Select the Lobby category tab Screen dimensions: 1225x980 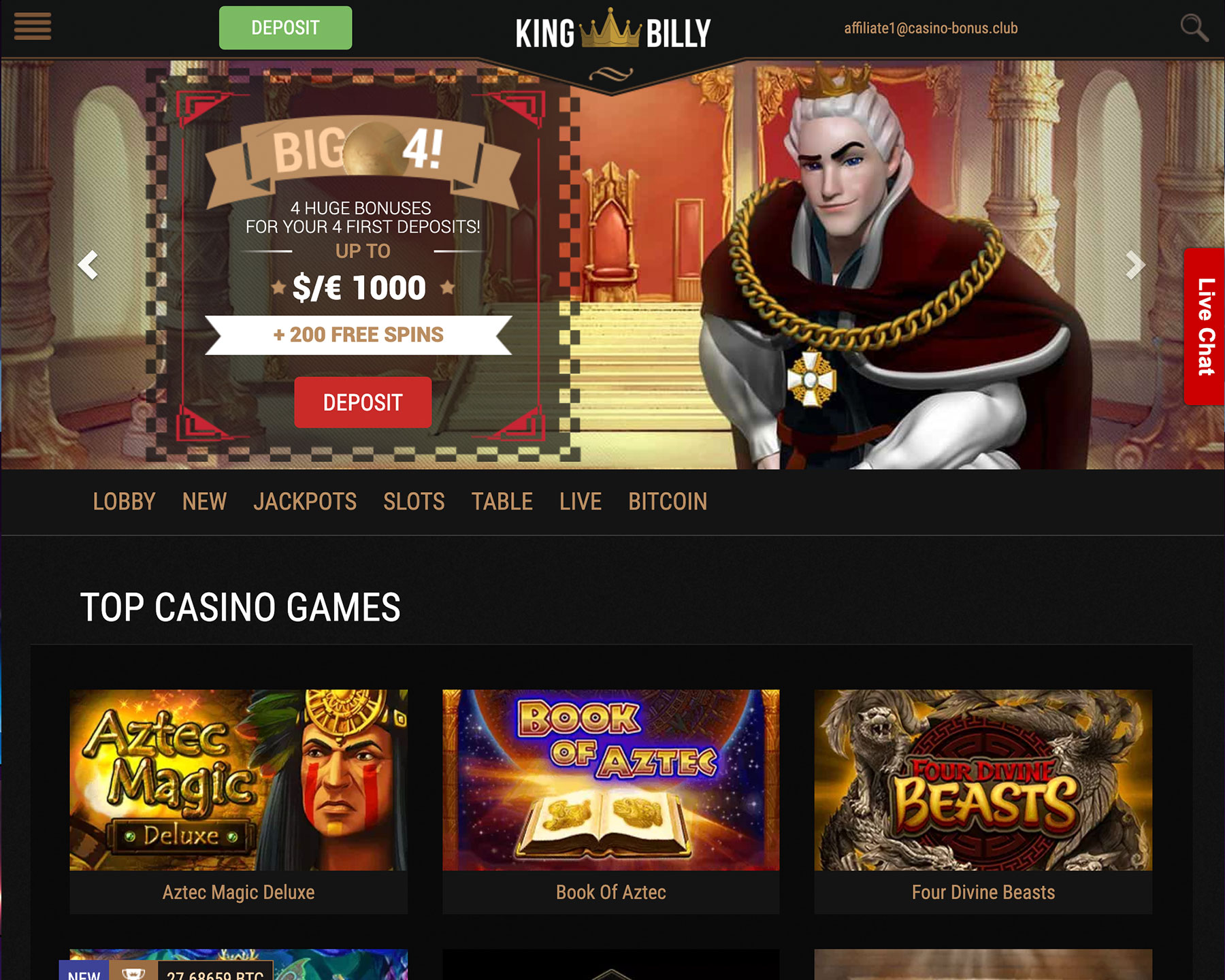(124, 502)
